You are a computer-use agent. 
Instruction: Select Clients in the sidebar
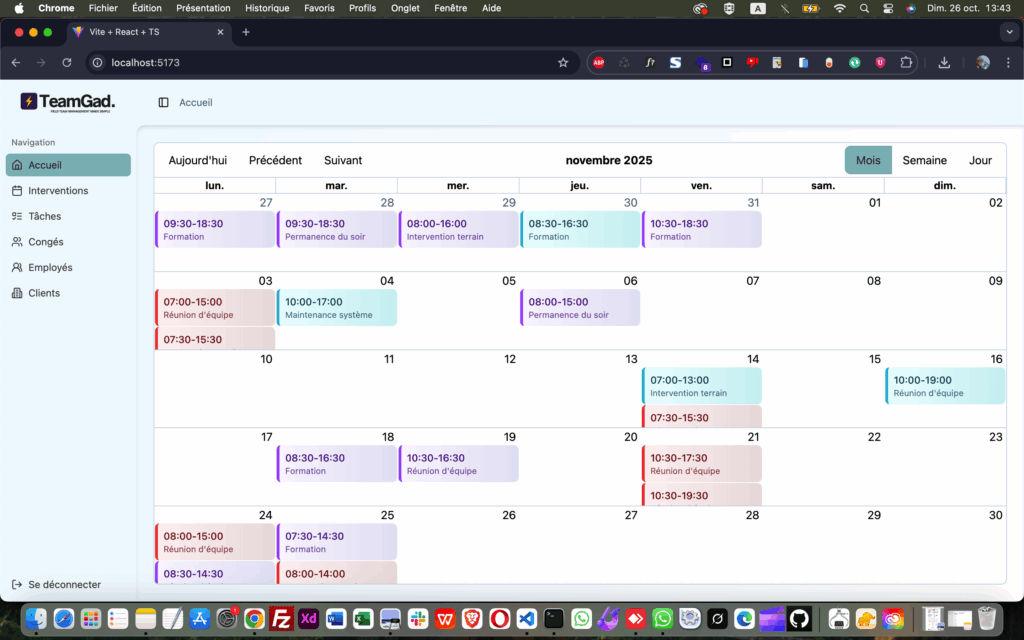pos(44,293)
